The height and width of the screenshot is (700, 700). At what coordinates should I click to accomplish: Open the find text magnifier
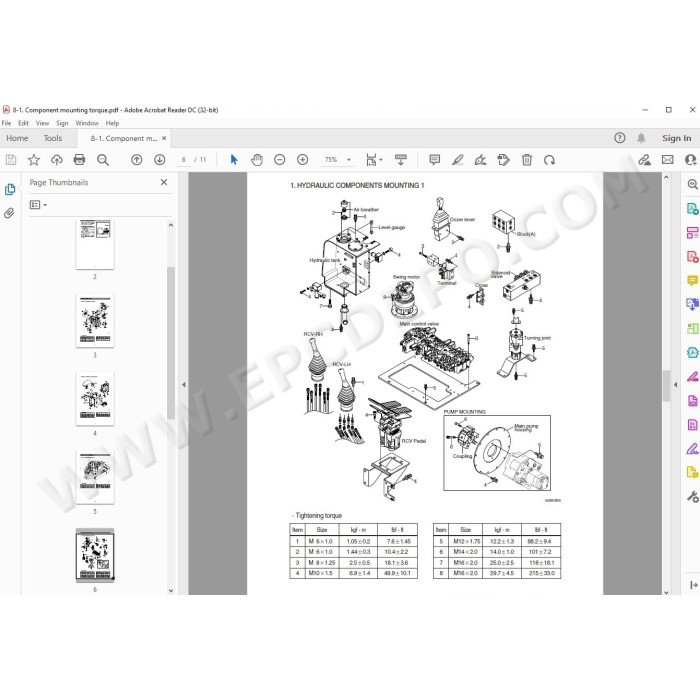pyautogui.click(x=103, y=160)
